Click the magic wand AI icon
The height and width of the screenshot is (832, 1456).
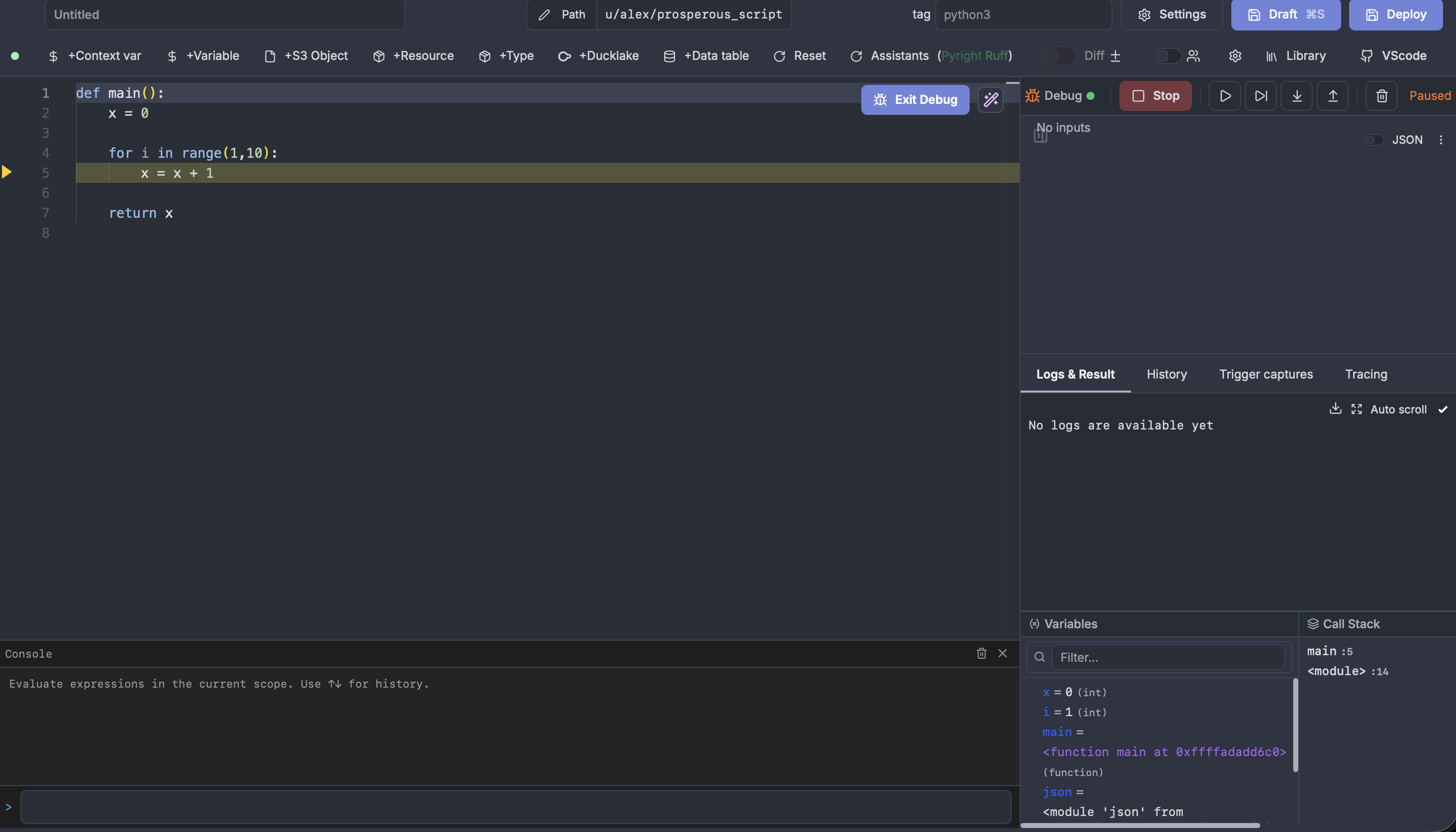(991, 100)
